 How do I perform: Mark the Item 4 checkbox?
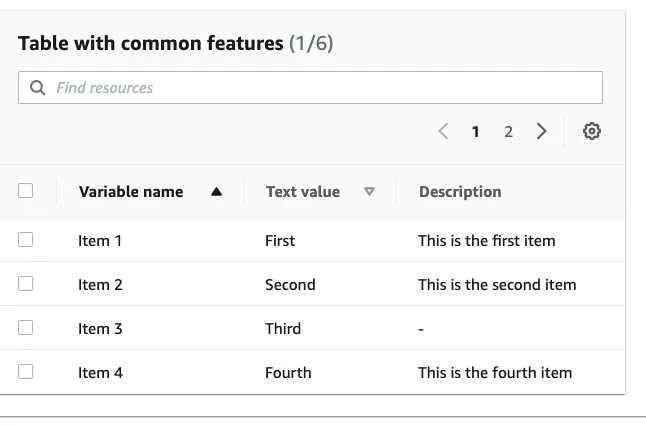point(26,372)
